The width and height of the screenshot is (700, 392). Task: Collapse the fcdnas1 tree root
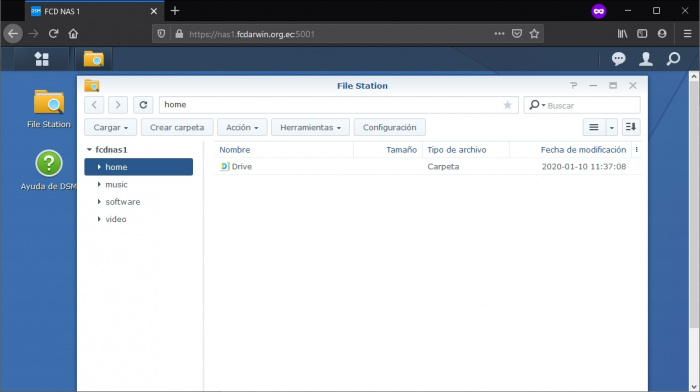[x=89, y=150]
